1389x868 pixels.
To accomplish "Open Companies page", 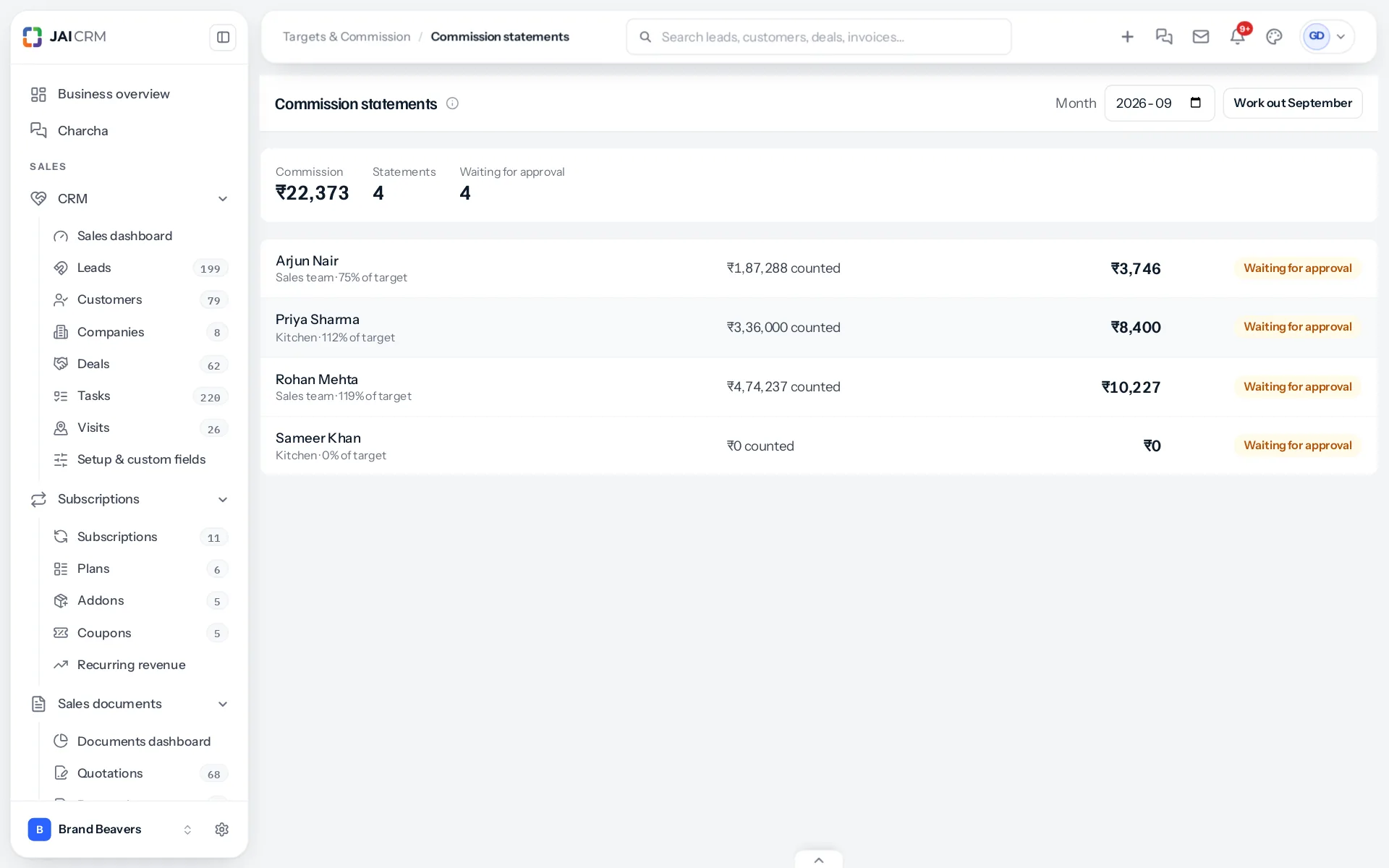I will coord(140,332).
